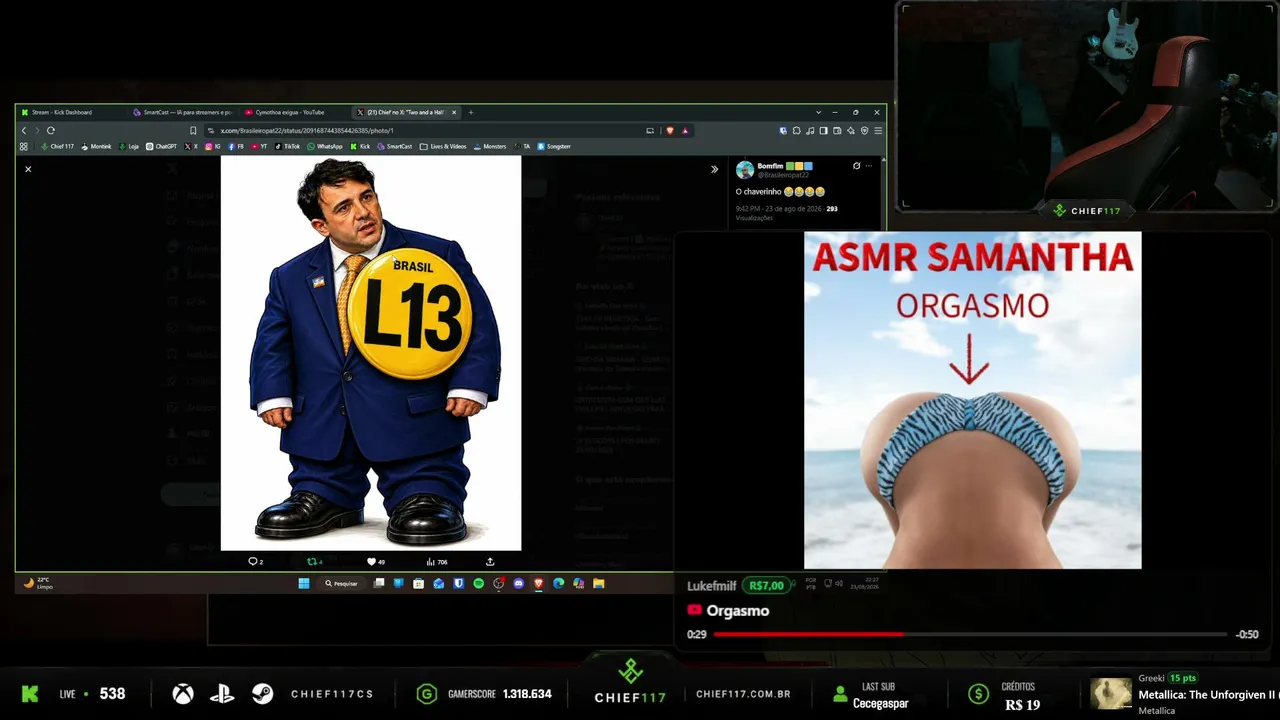This screenshot has height=720, width=1280.
Task: Open the TA bookmark
Action: [x=522, y=146]
